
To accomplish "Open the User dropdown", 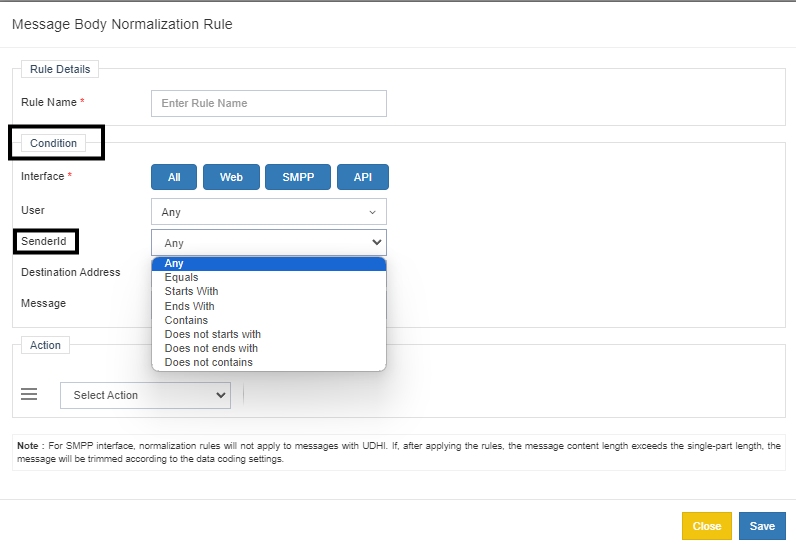I will 268,212.
